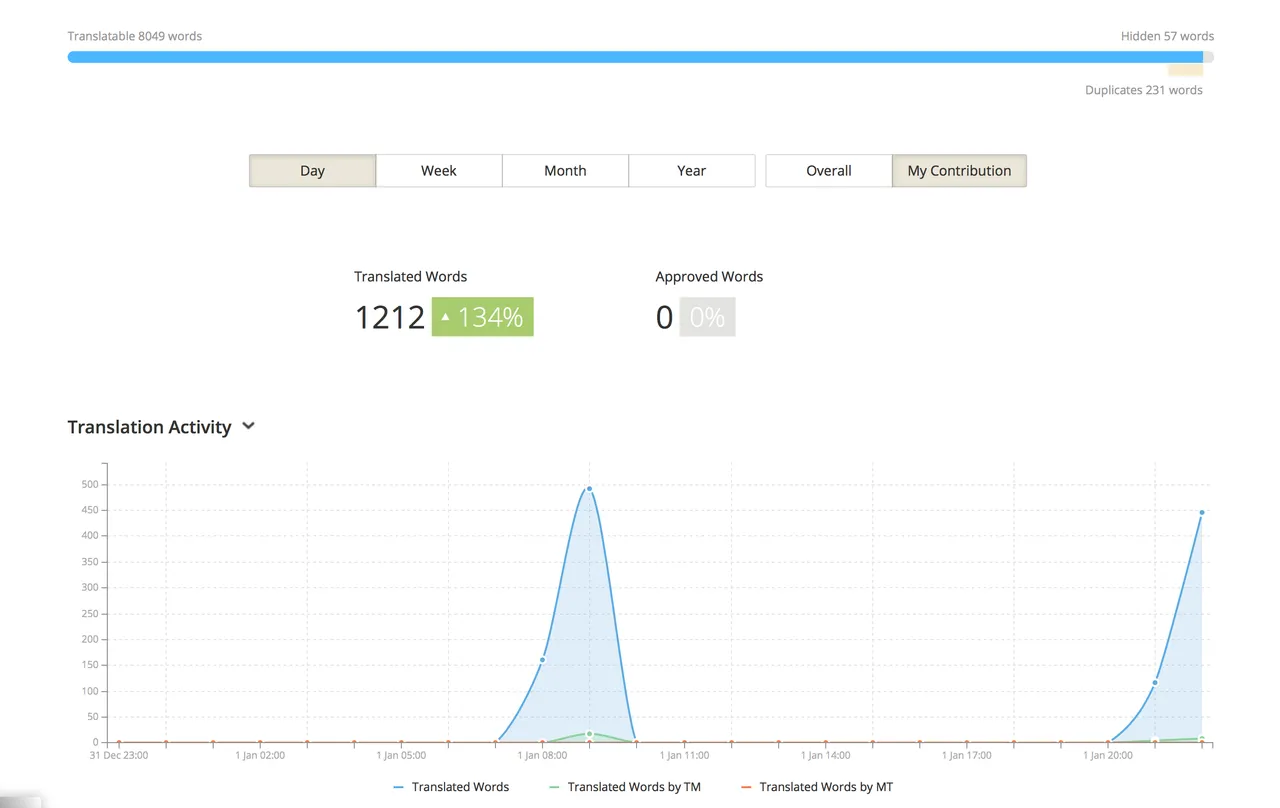This screenshot has width=1280, height=808.
Task: Click the blue data point near 115
Action: 1155,683
